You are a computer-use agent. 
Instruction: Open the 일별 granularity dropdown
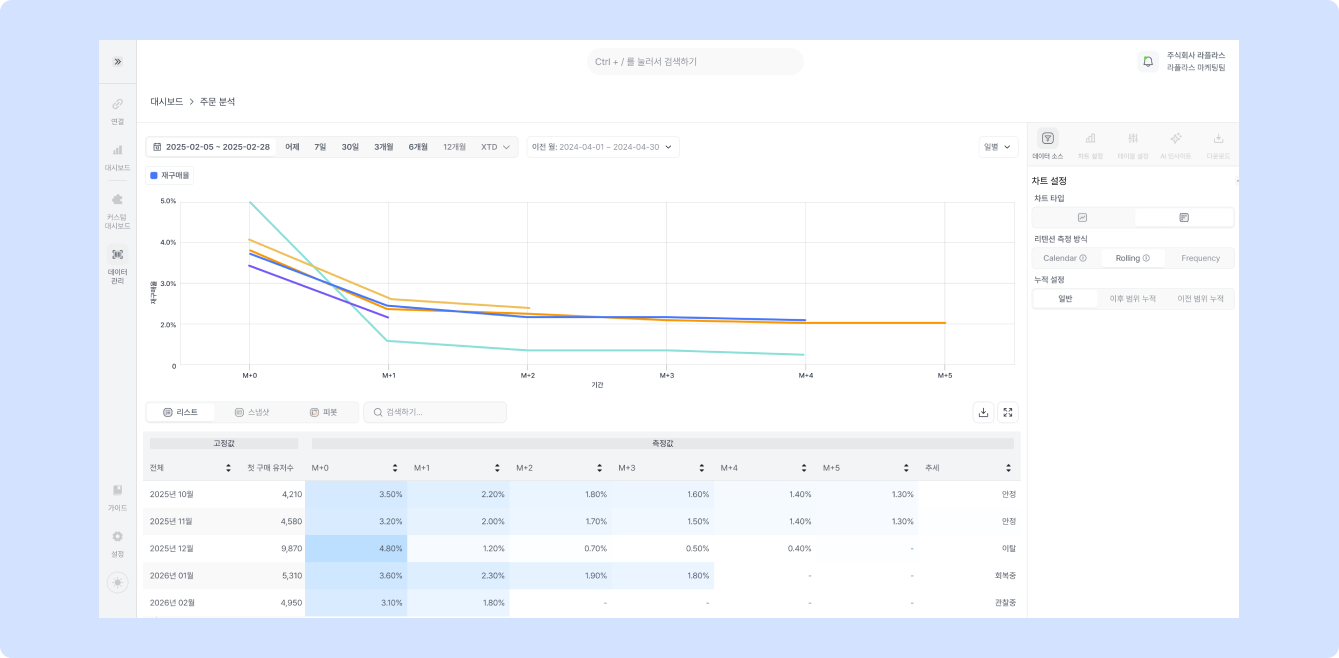tap(997, 147)
